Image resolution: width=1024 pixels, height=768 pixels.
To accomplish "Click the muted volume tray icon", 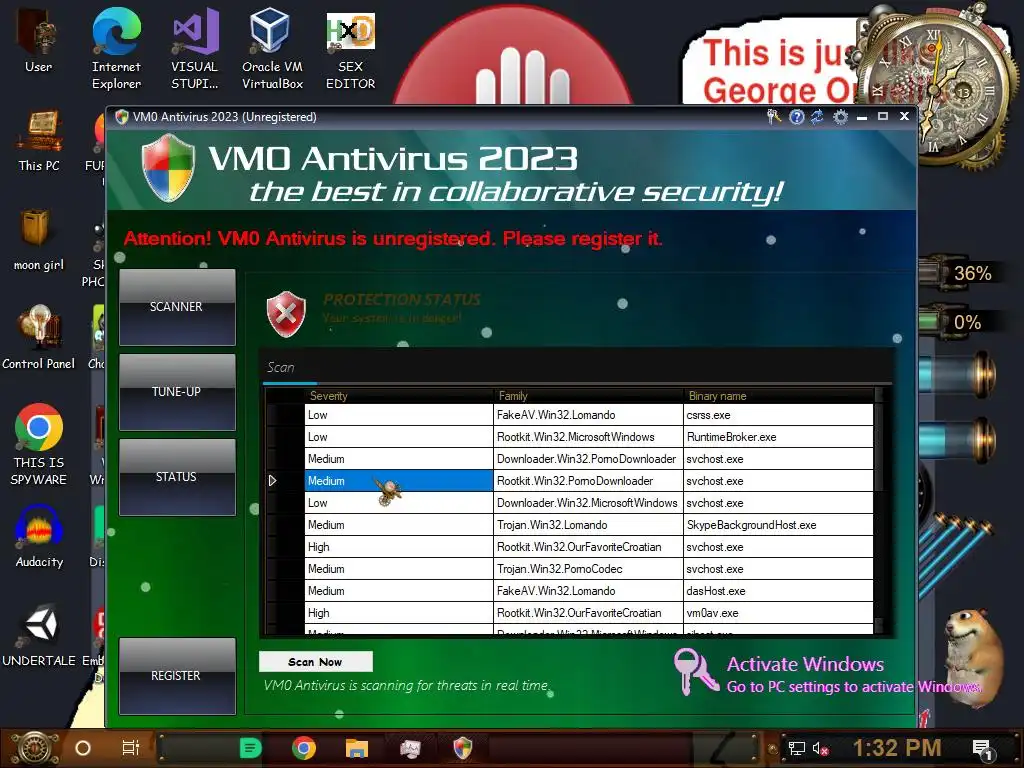I will [820, 748].
